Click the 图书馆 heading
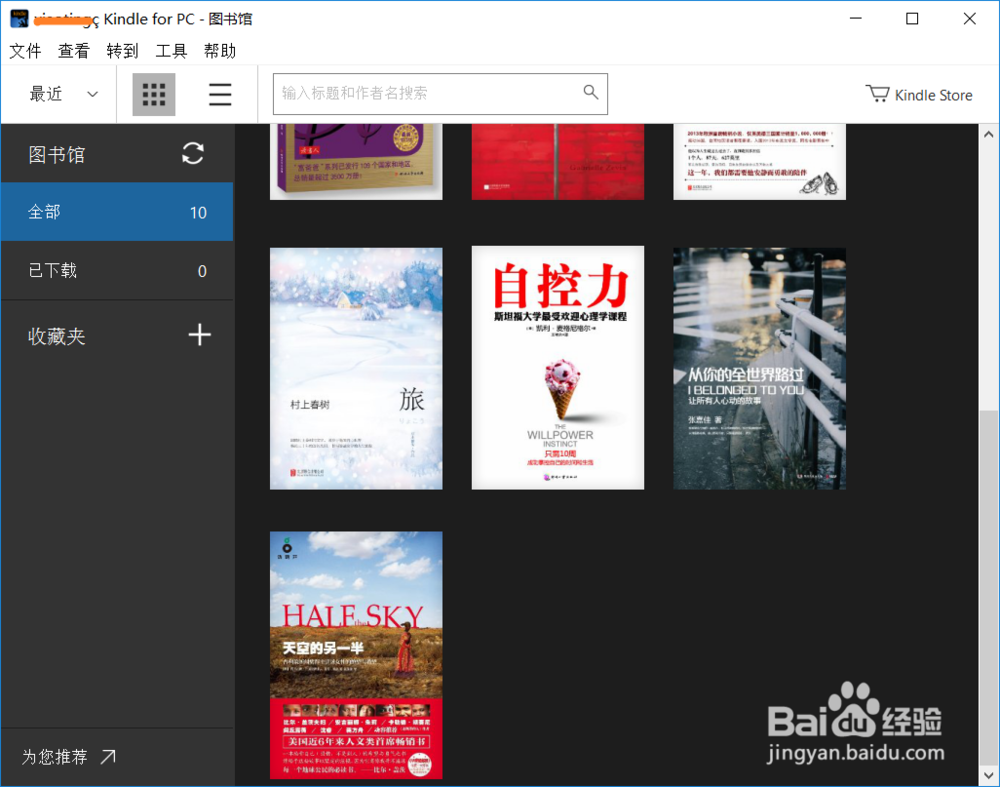This screenshot has width=1000, height=787. 57,154
